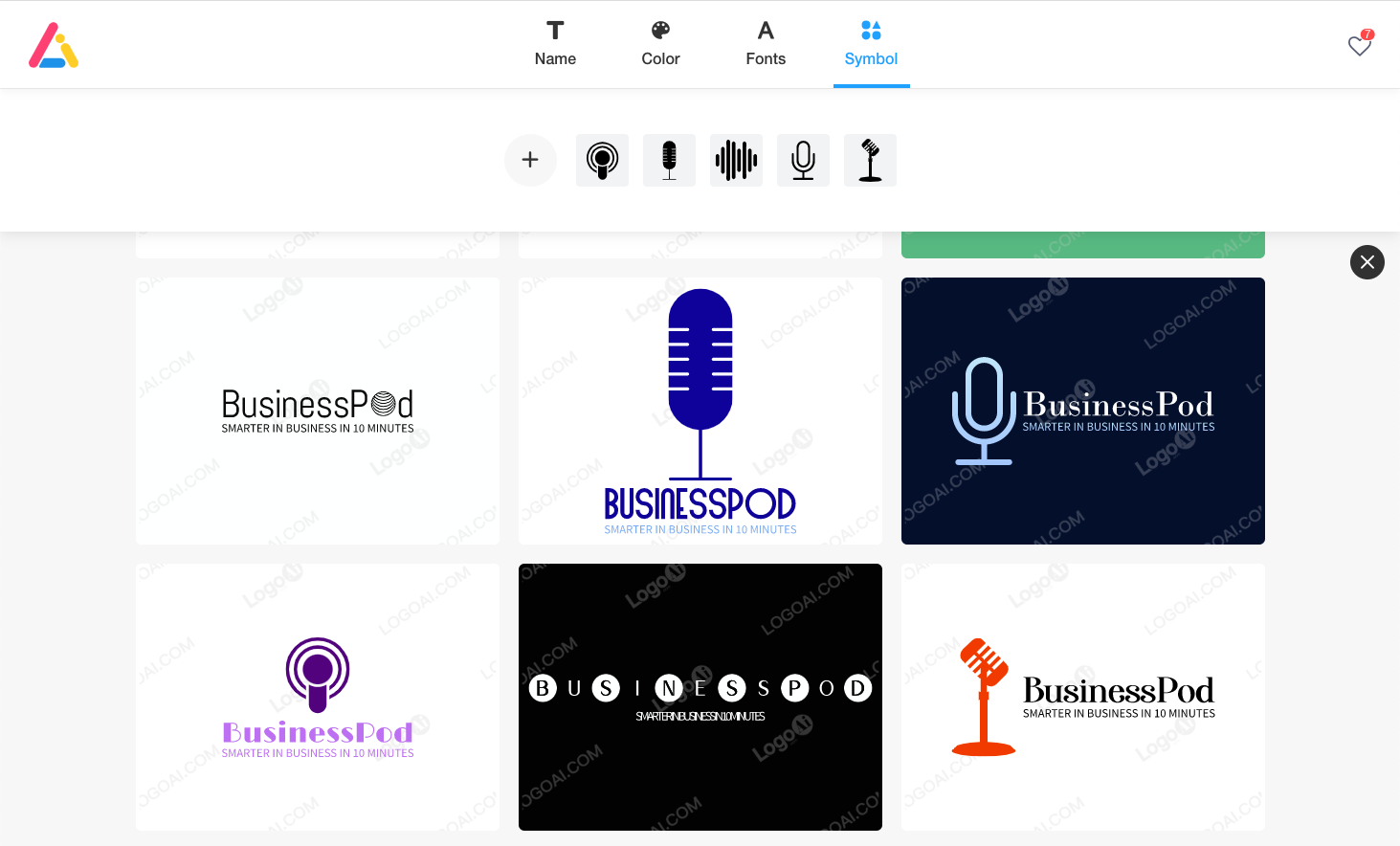The width and height of the screenshot is (1400, 846).
Task: Select the orange microphone BusinessPod logo
Action: [1083, 697]
